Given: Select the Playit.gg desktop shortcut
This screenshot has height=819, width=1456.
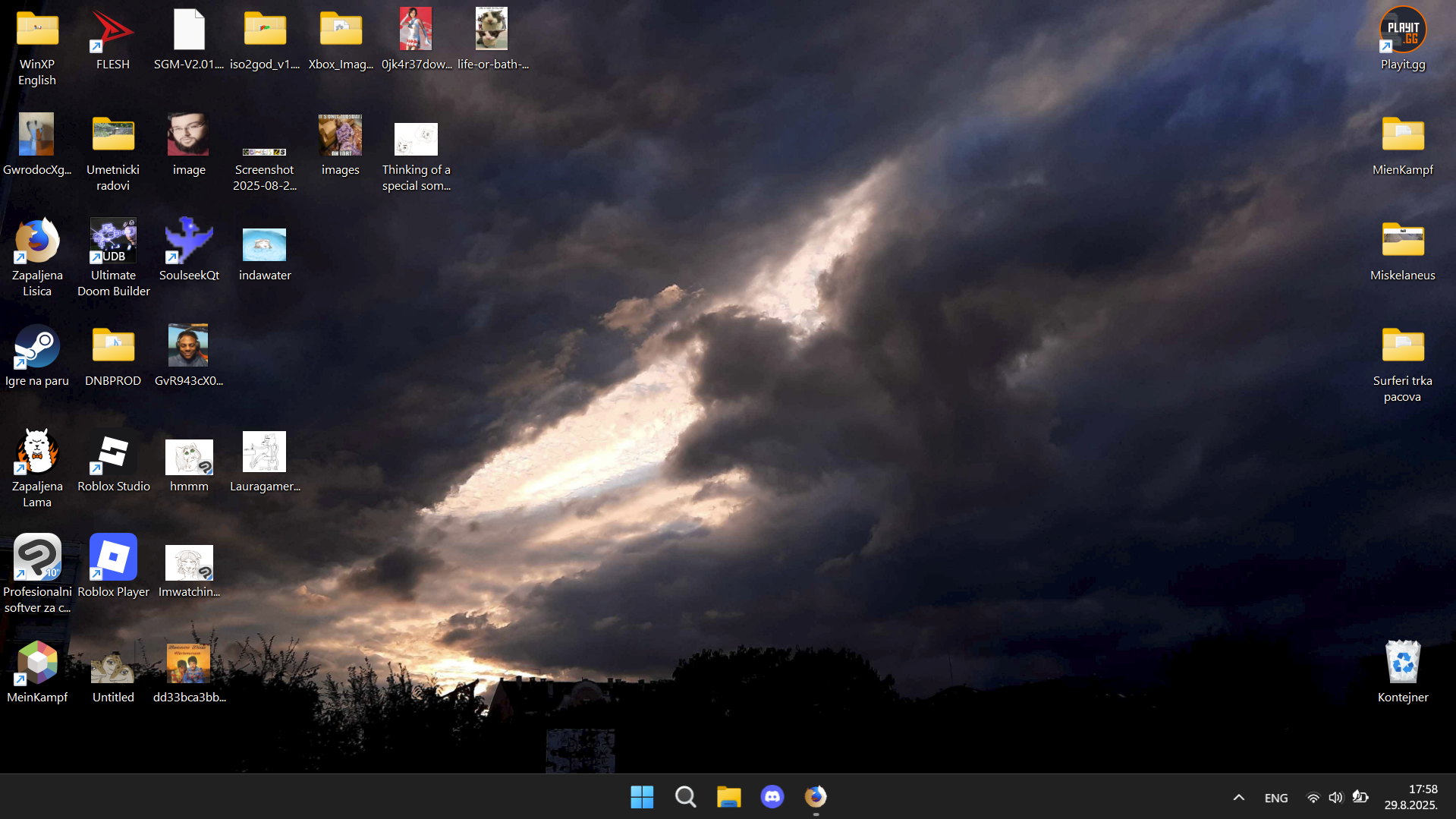Looking at the screenshot, I should 1402,31.
